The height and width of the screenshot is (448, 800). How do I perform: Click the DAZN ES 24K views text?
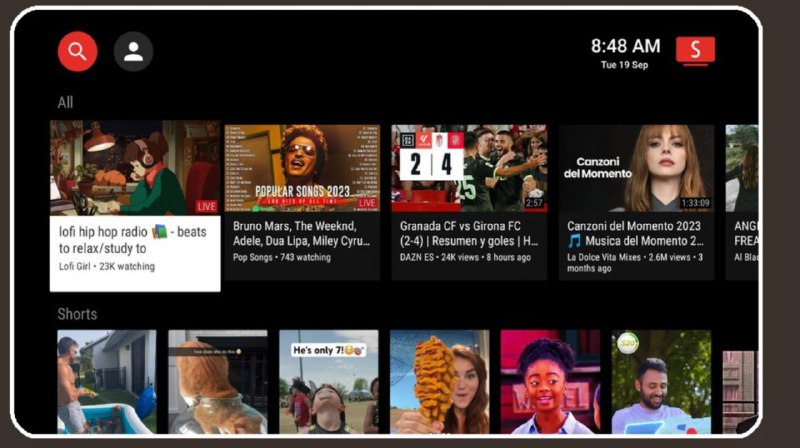pos(465,257)
